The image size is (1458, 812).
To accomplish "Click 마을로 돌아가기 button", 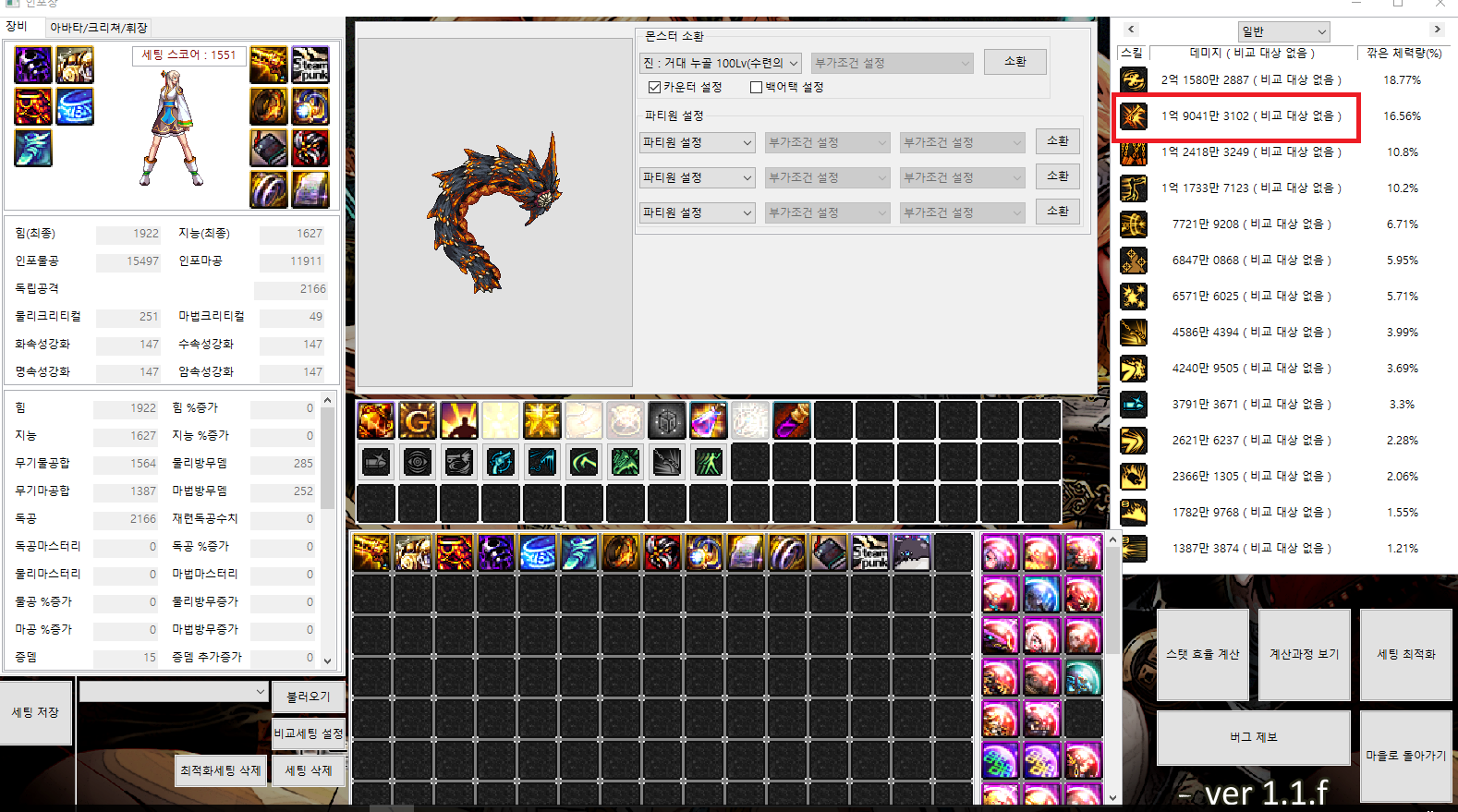I will (1406, 756).
